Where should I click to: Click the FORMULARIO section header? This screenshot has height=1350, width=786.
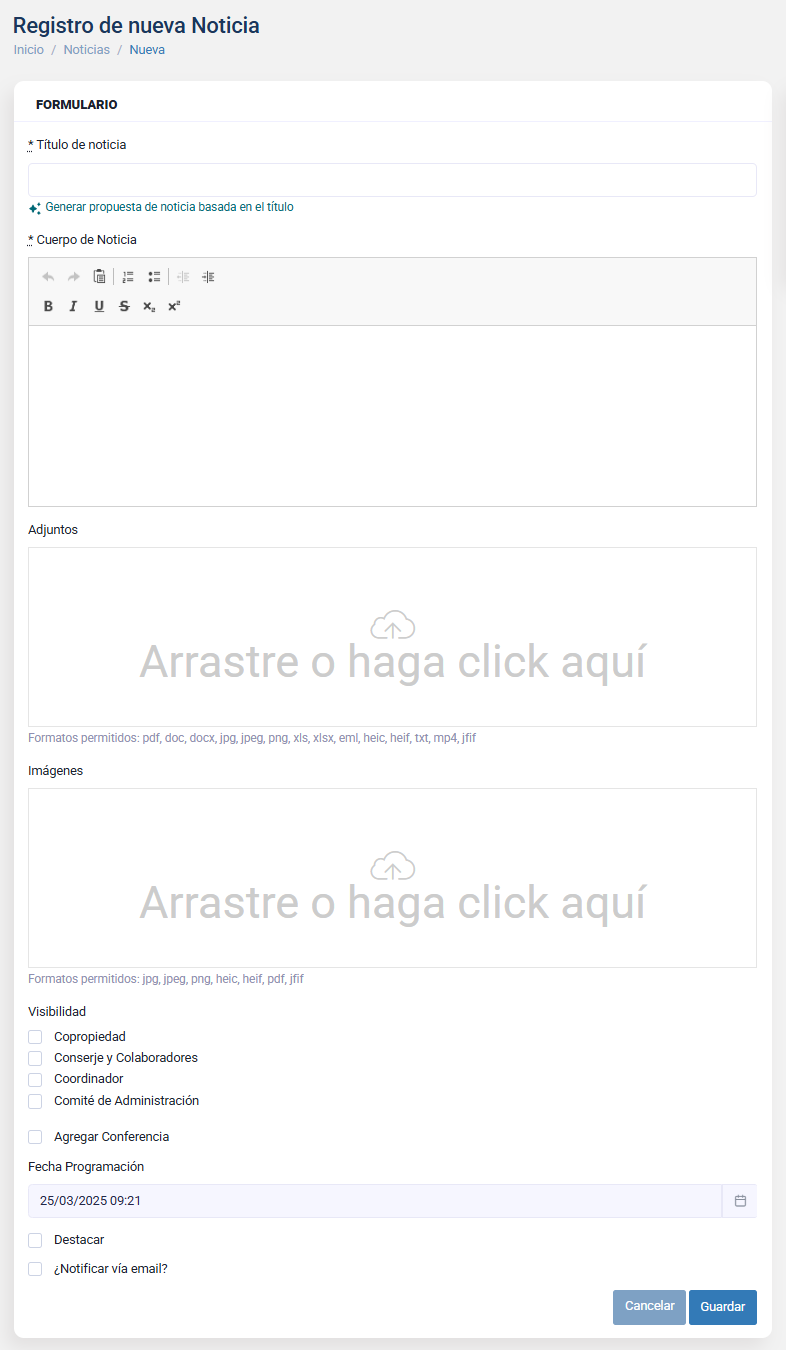(x=77, y=104)
